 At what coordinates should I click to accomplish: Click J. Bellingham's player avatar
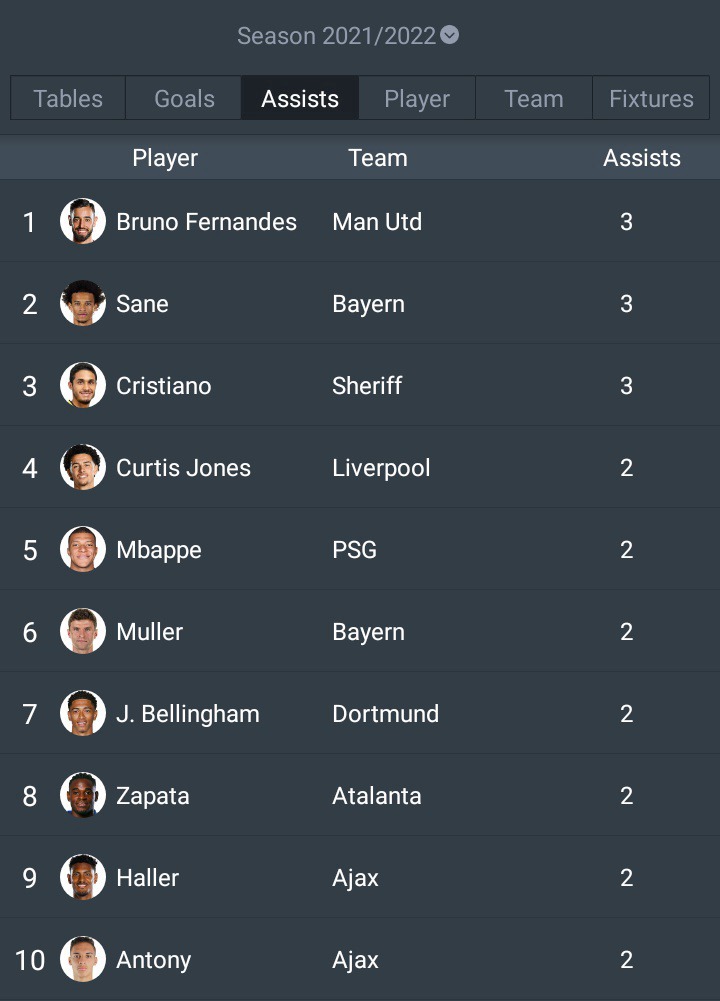point(83,713)
